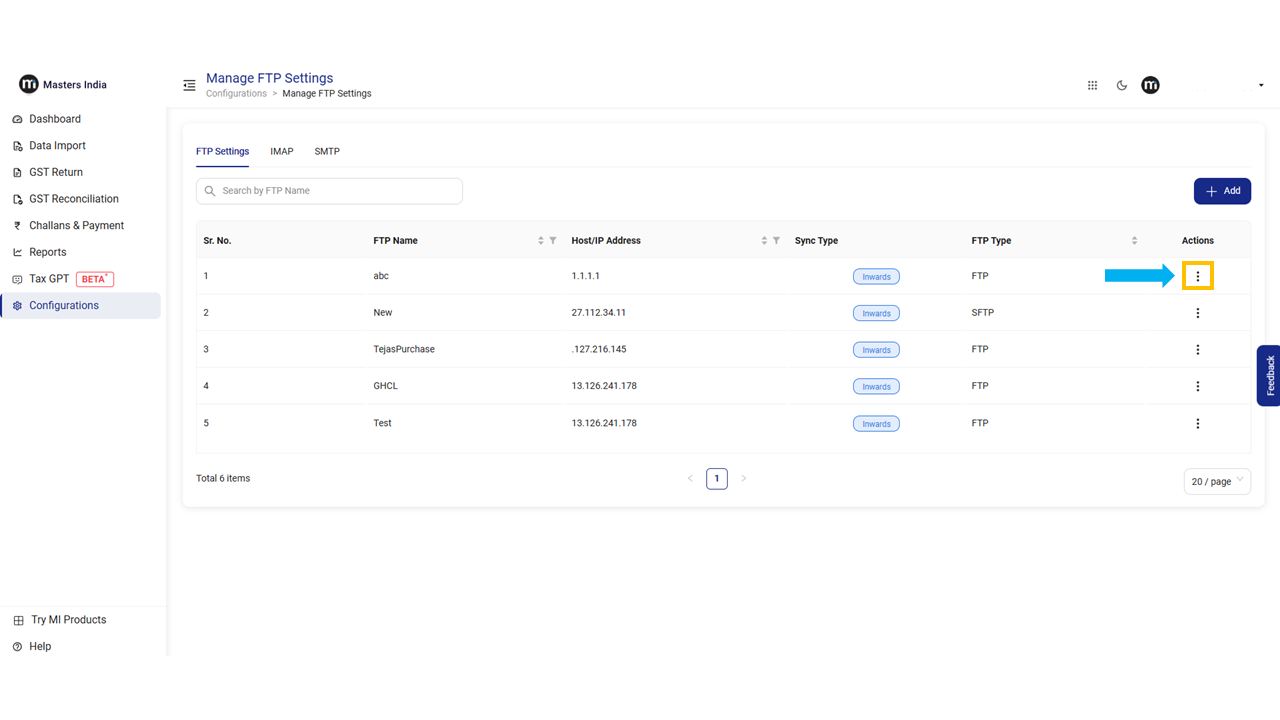The height and width of the screenshot is (720, 1280).
Task: Expand the account dropdown arrow in header
Action: (x=1260, y=86)
